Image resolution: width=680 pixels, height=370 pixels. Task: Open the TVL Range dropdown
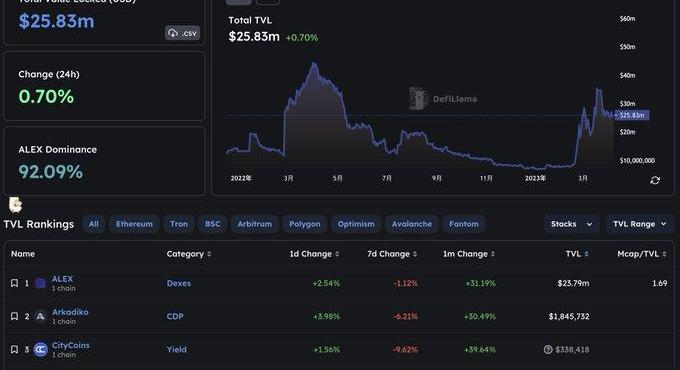tap(640, 224)
